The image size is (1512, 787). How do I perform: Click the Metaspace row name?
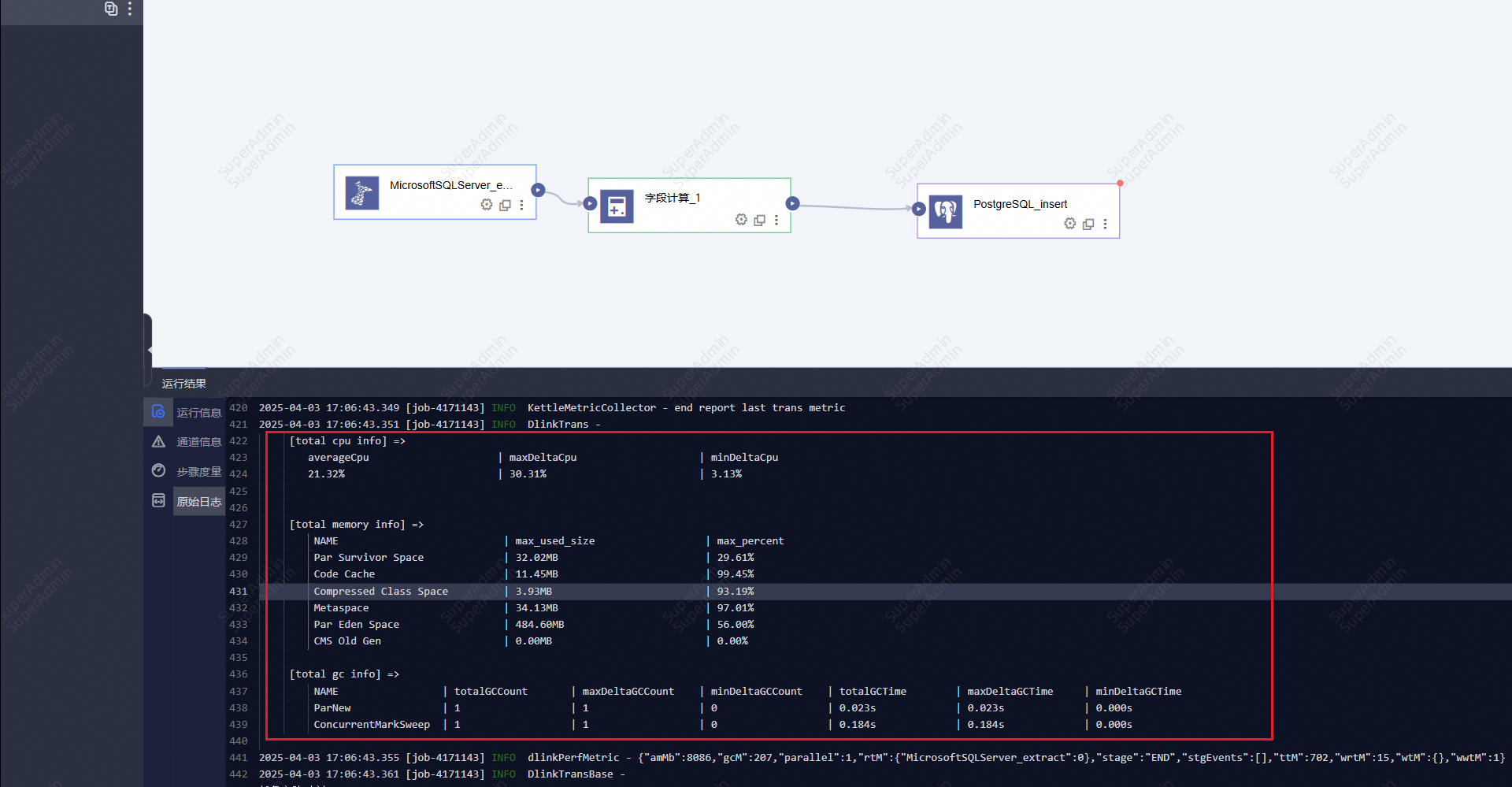pyautogui.click(x=341, y=607)
